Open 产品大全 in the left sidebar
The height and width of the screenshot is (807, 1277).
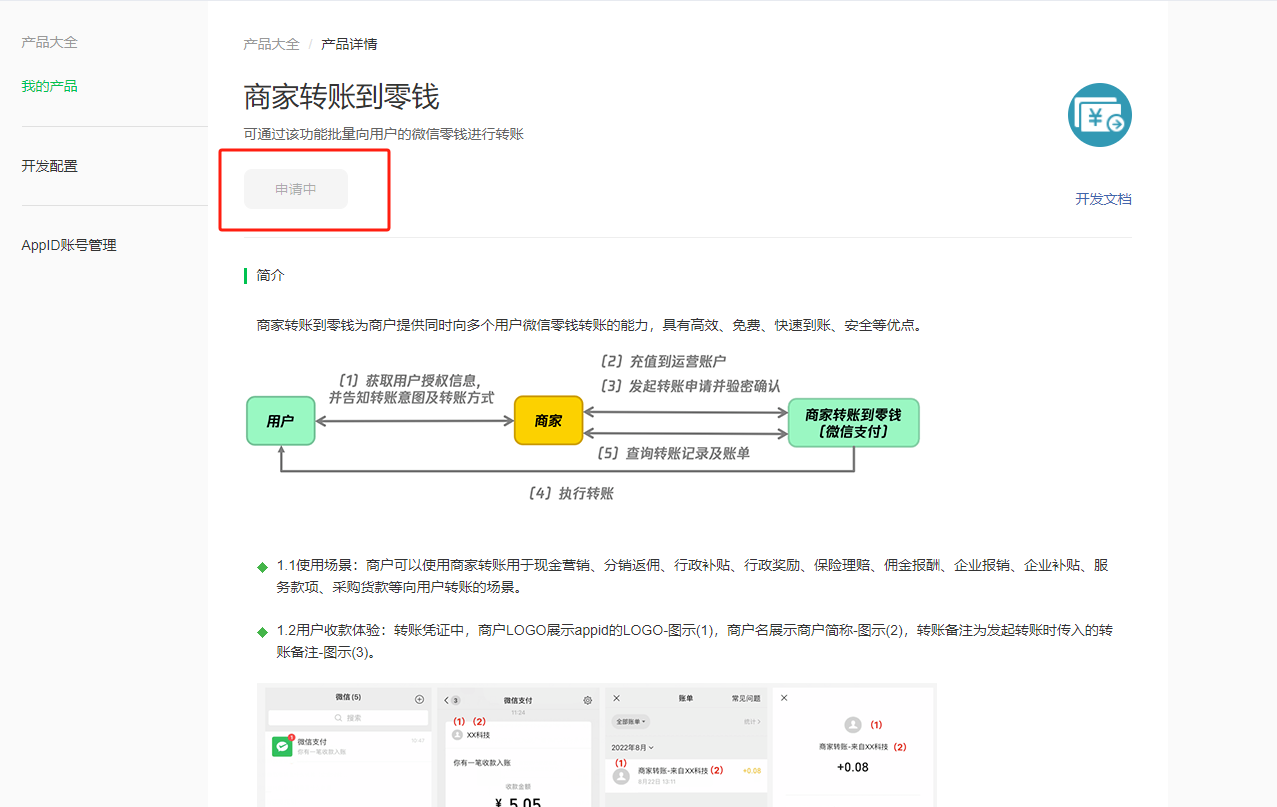(49, 42)
